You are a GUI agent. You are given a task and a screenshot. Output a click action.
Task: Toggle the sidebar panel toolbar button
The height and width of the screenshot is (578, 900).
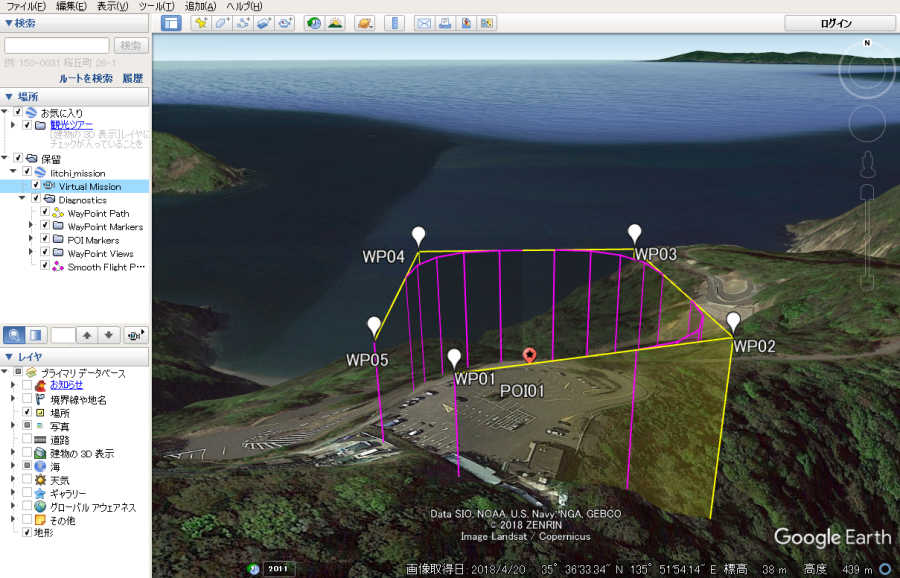click(171, 23)
